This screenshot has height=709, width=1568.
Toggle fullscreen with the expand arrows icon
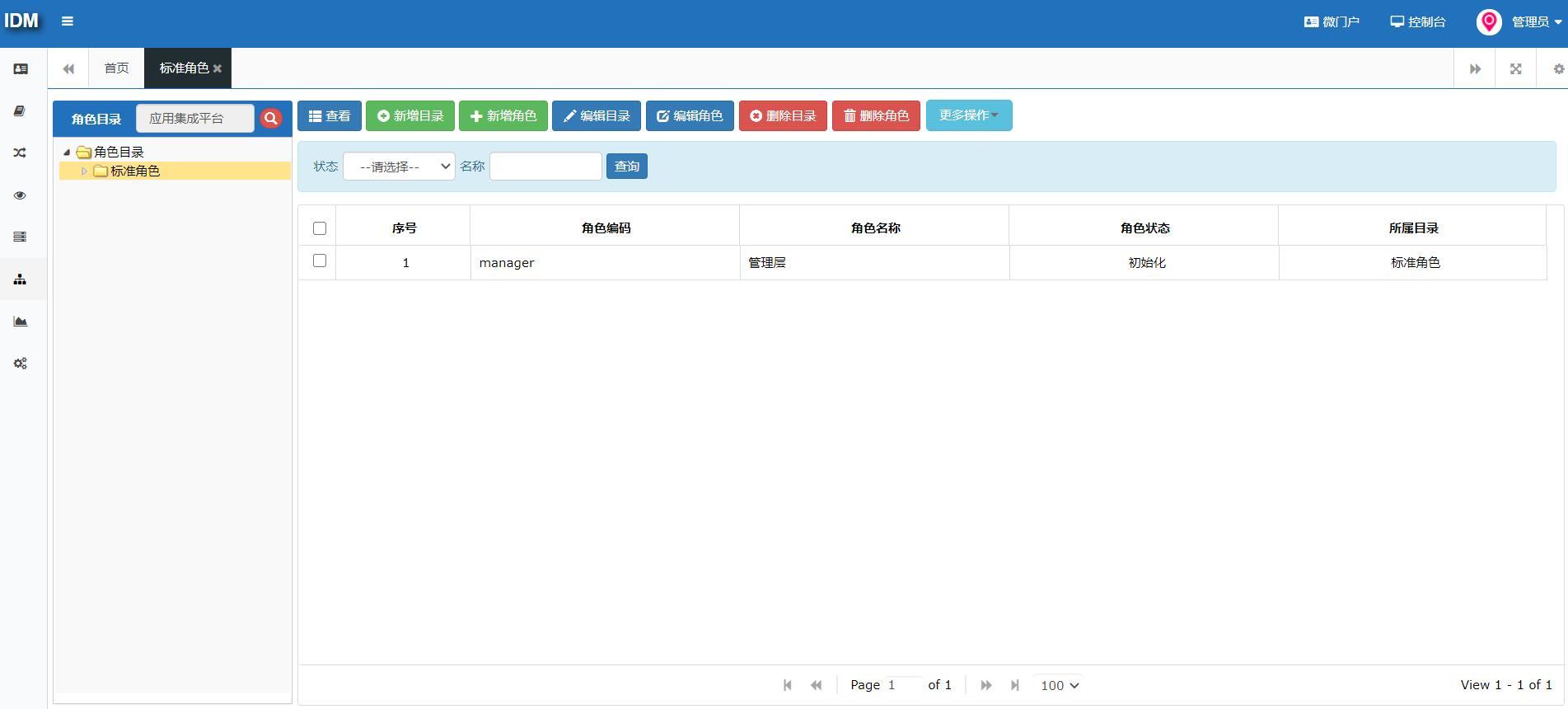point(1515,68)
